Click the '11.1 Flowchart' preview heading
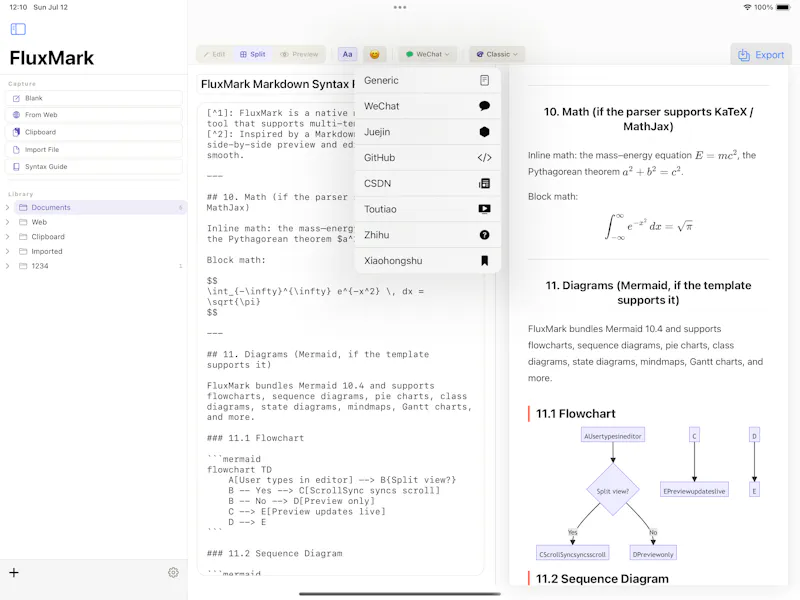 point(576,414)
